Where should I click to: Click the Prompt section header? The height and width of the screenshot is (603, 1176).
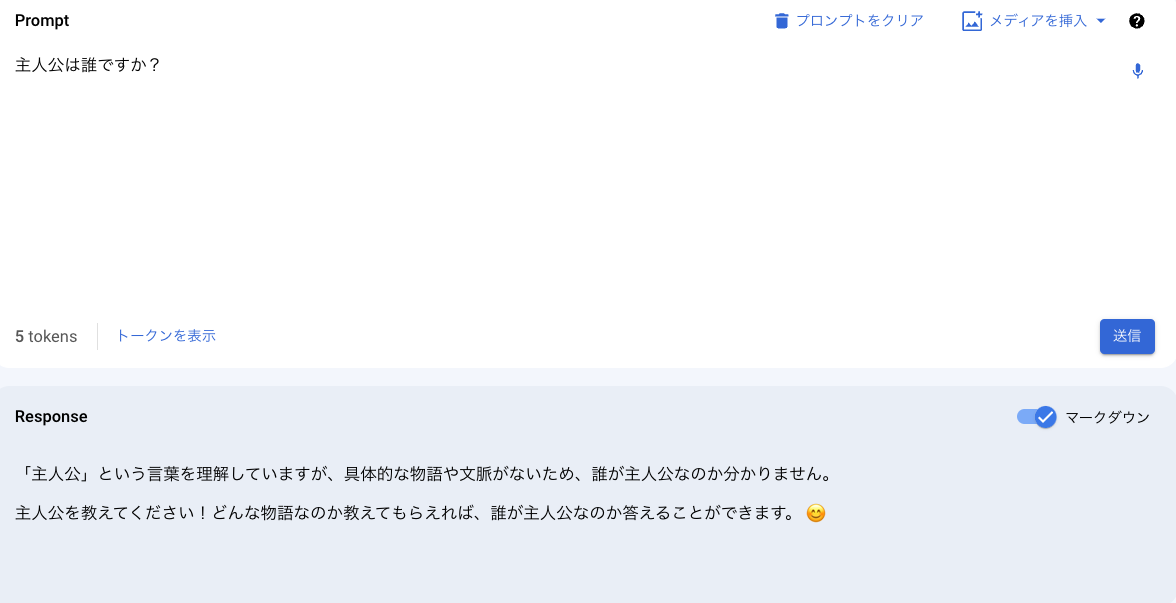[x=42, y=20]
